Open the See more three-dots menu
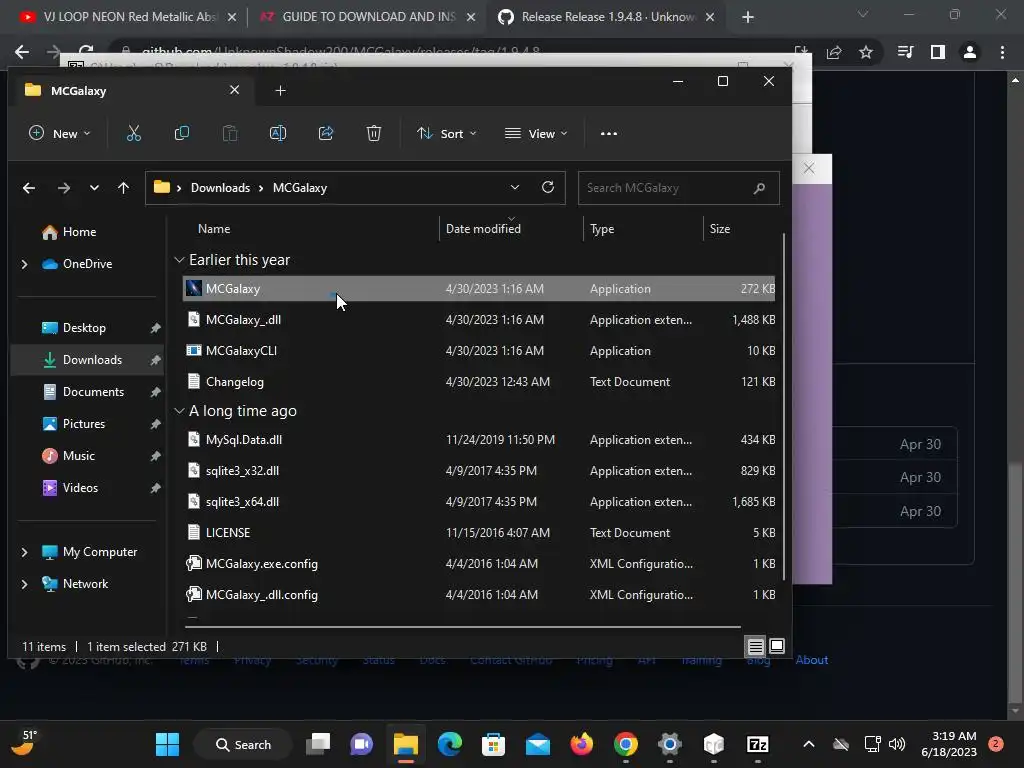 (609, 134)
